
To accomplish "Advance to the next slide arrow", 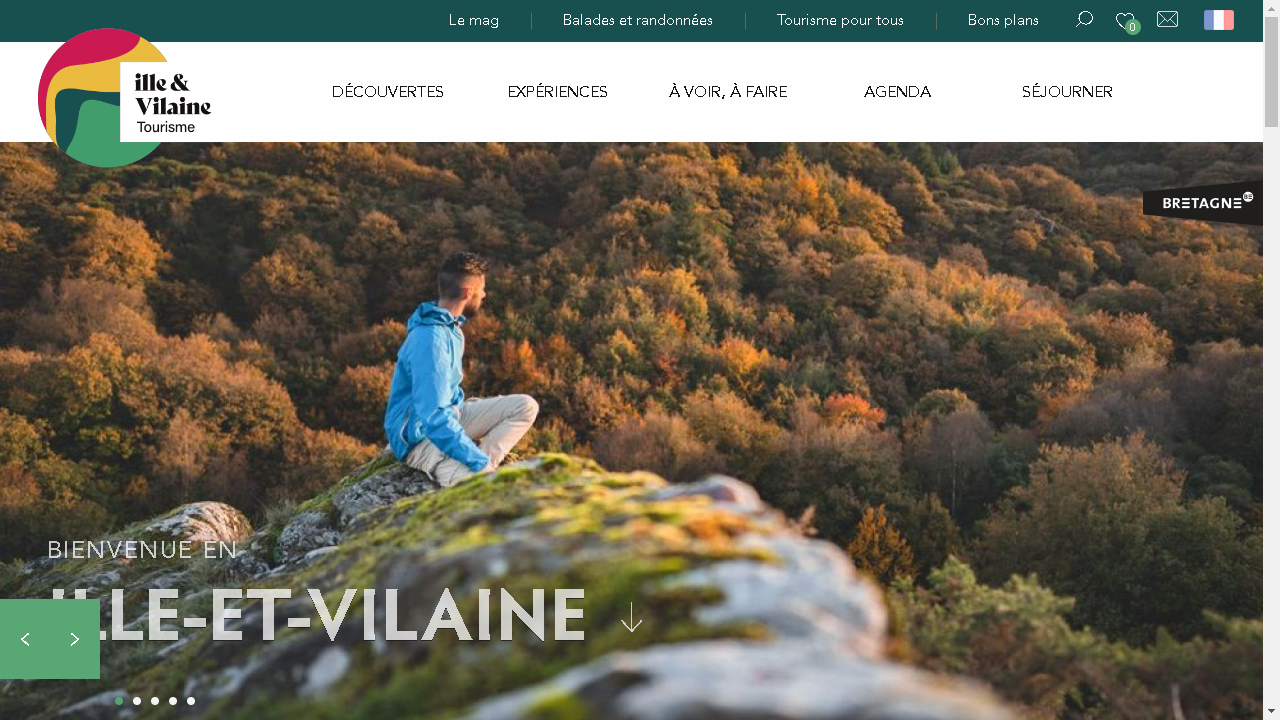I will point(75,639).
